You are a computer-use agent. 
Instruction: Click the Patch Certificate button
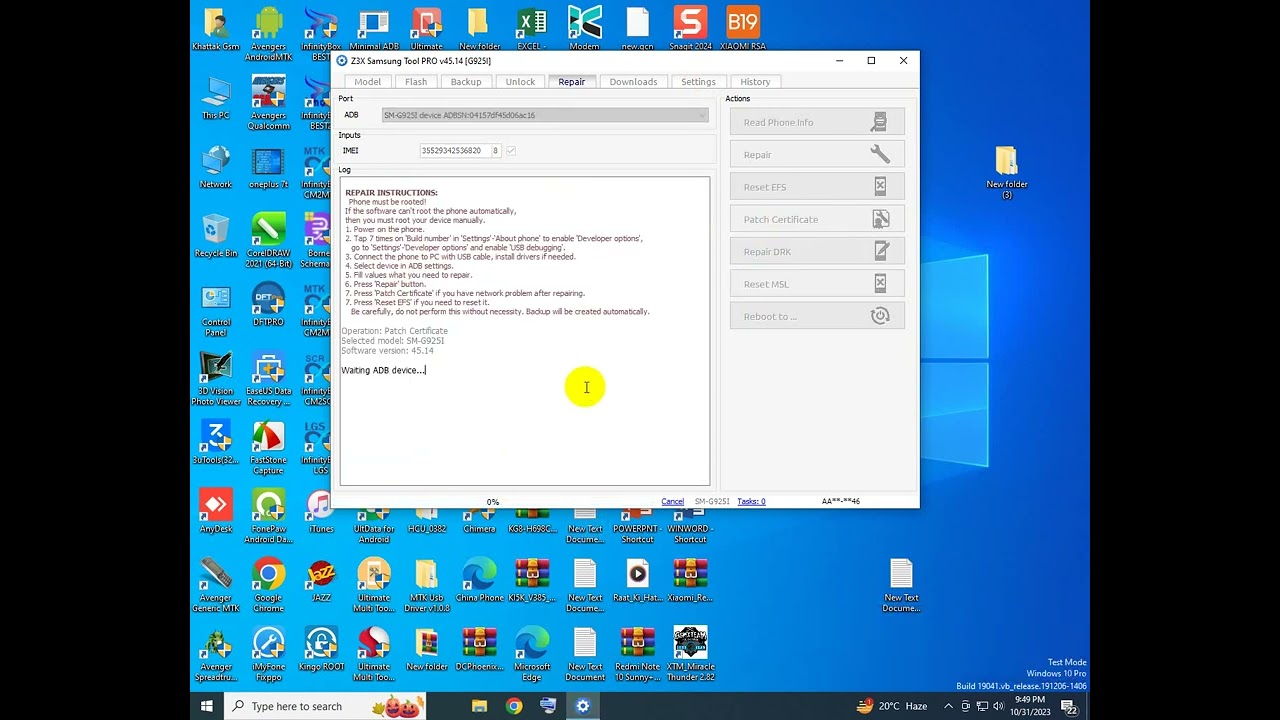pyautogui.click(x=817, y=219)
